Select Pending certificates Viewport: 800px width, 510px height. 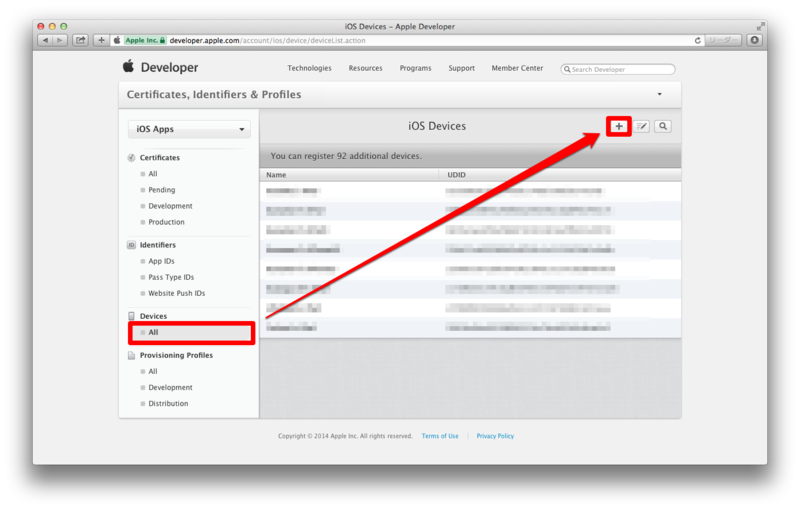pyautogui.click(x=161, y=190)
